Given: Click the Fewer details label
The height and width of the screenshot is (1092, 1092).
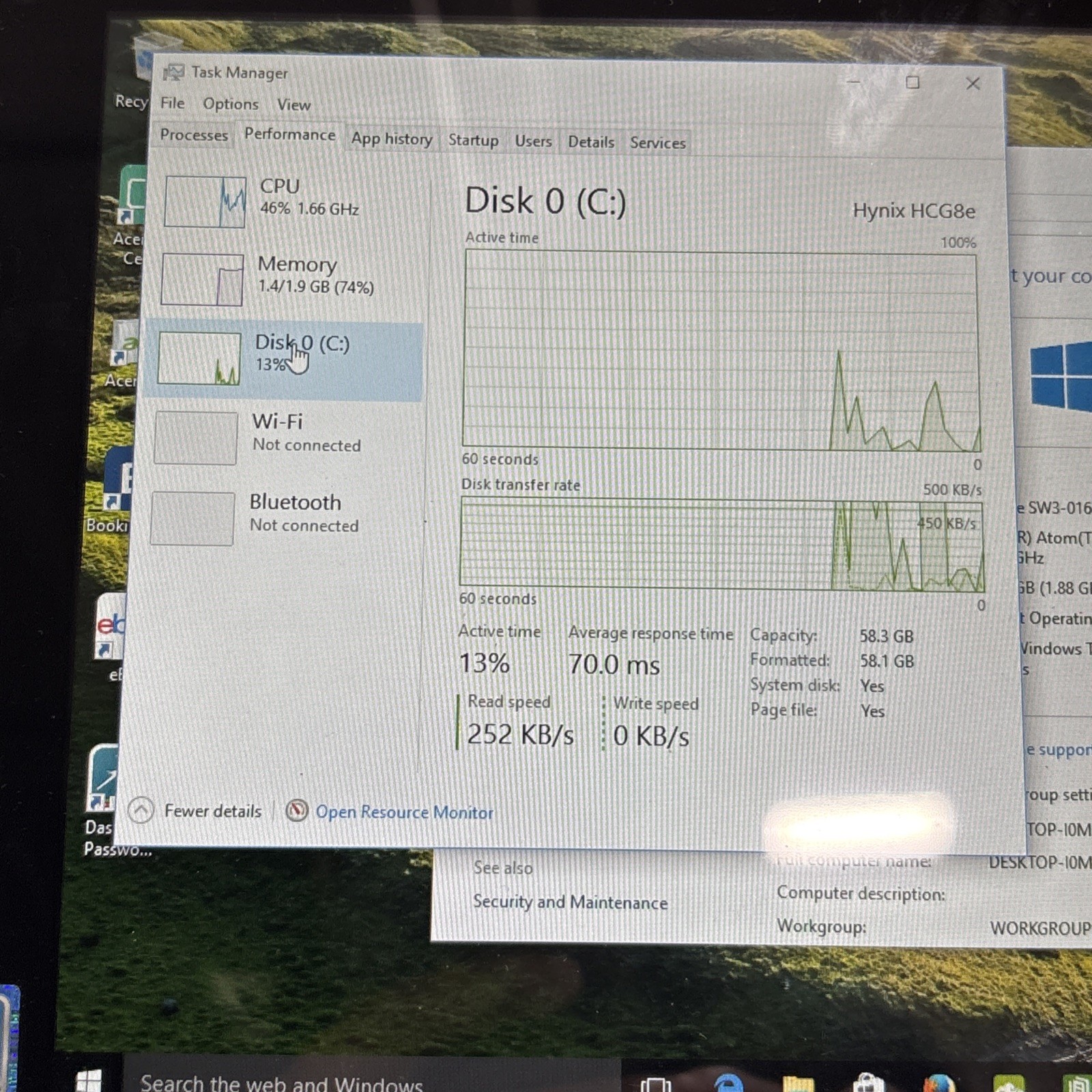Looking at the screenshot, I should tap(212, 811).
